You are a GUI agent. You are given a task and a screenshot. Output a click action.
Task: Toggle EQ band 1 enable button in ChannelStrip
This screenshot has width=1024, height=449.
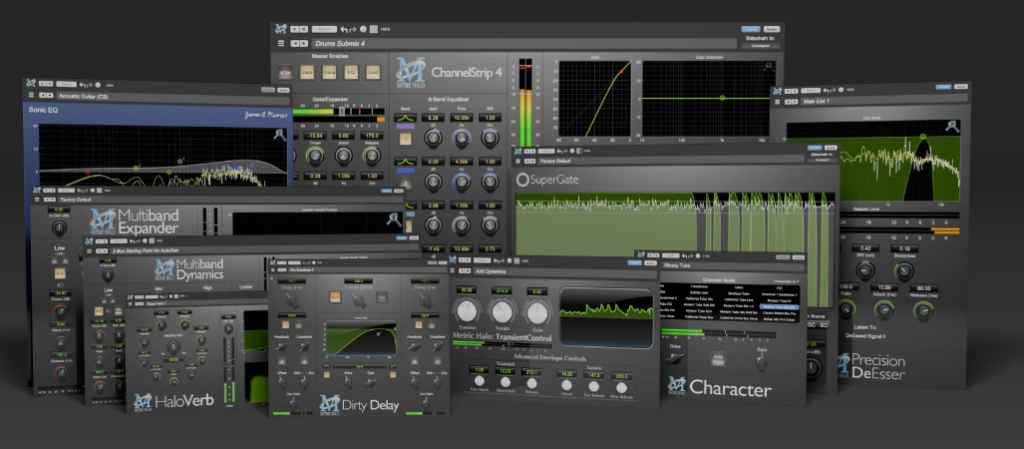(x=406, y=138)
